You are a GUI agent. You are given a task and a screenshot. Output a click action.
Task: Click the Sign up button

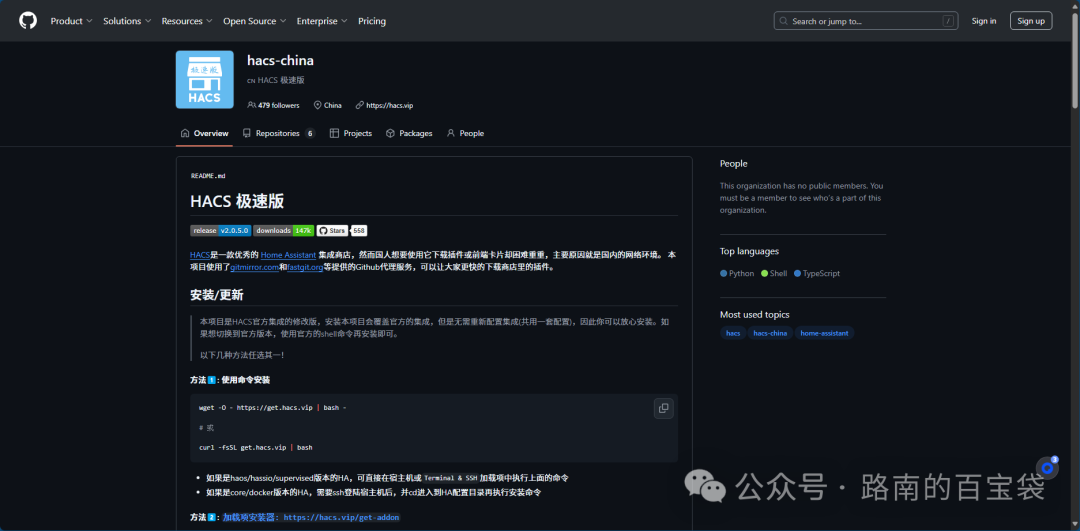point(1031,21)
